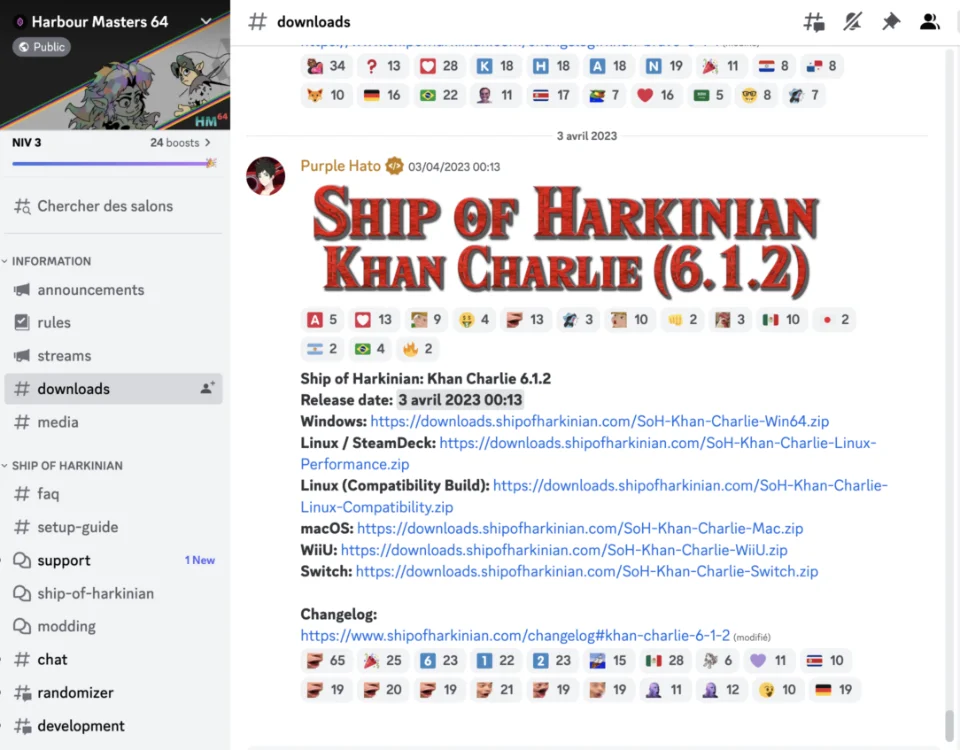Open Harbour Masters 64 server dropdown

(x=206, y=21)
